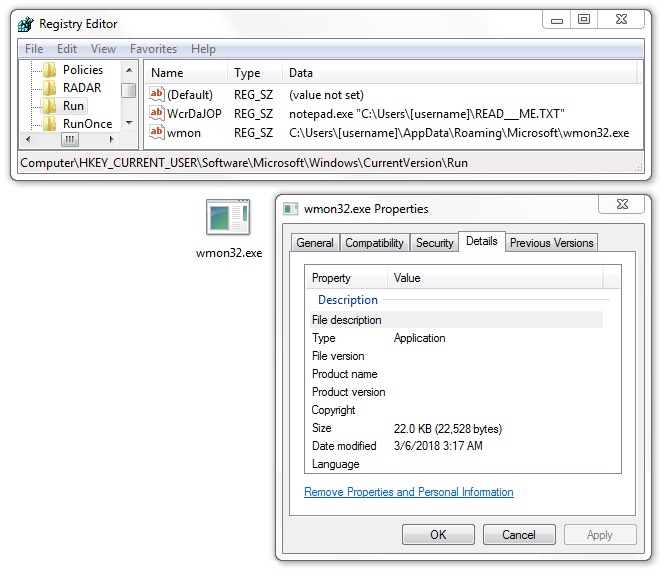Click the tree pane scroll left arrow
Viewport: 663px width, 575px height.
coord(28,139)
